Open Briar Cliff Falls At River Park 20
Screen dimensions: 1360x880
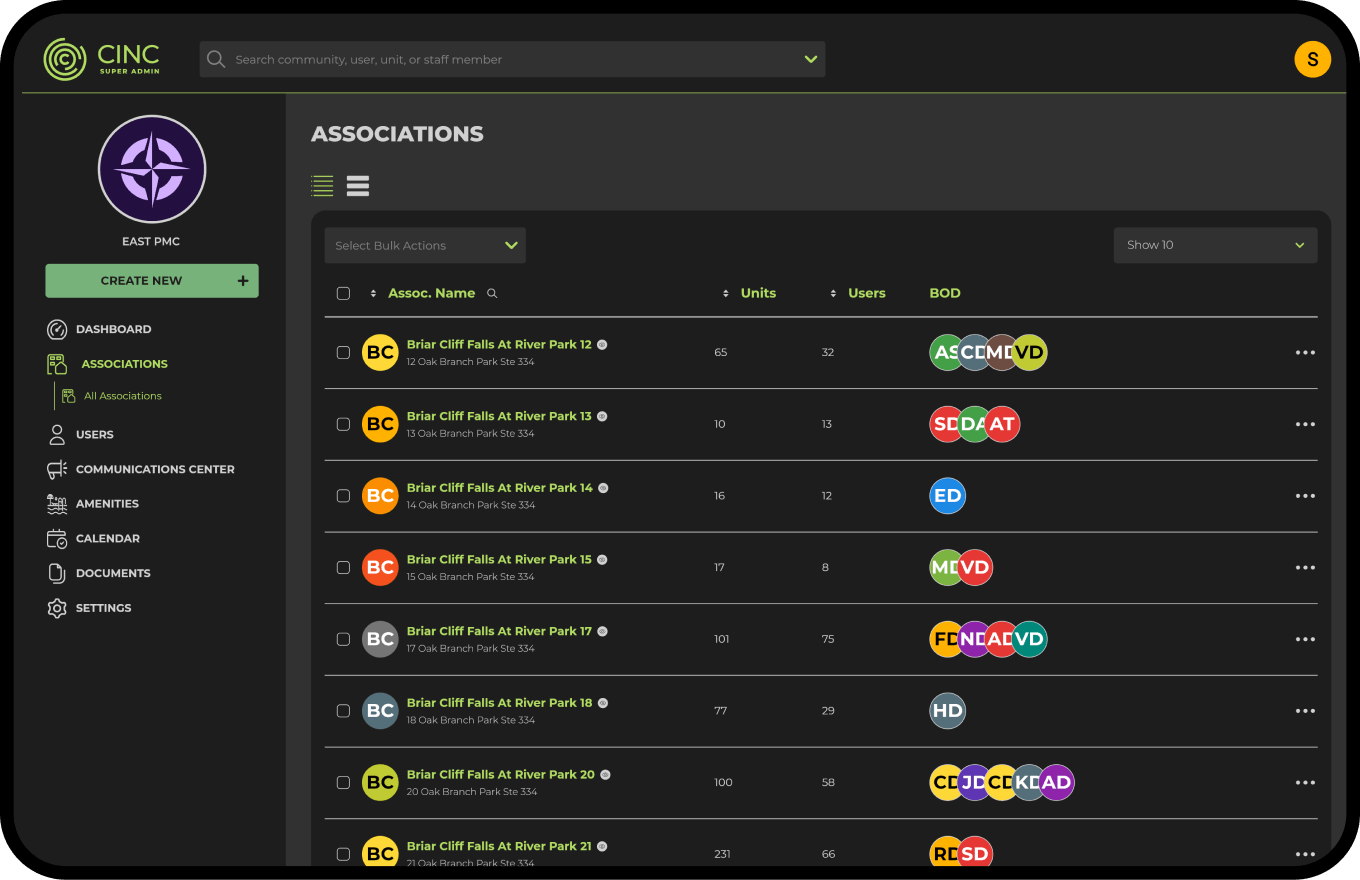501,774
